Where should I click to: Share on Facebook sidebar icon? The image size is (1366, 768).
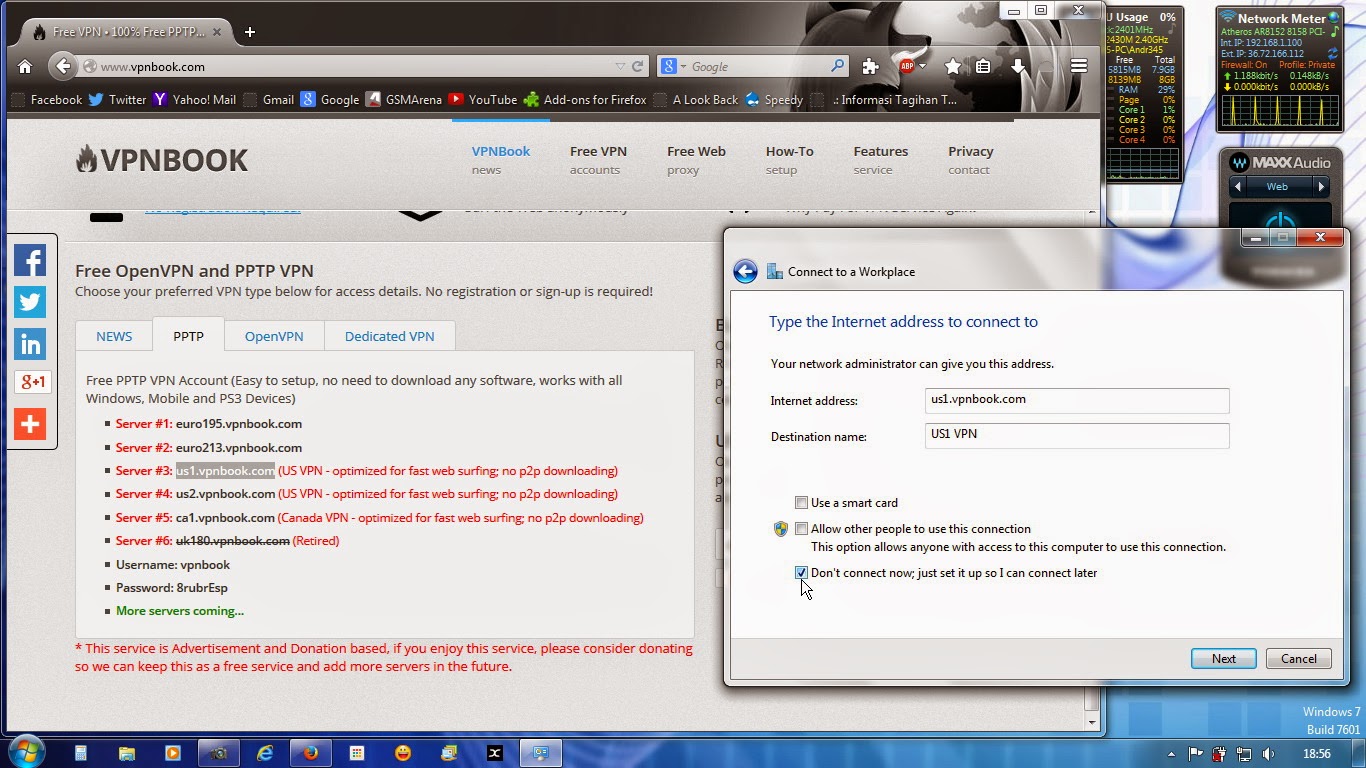30,261
